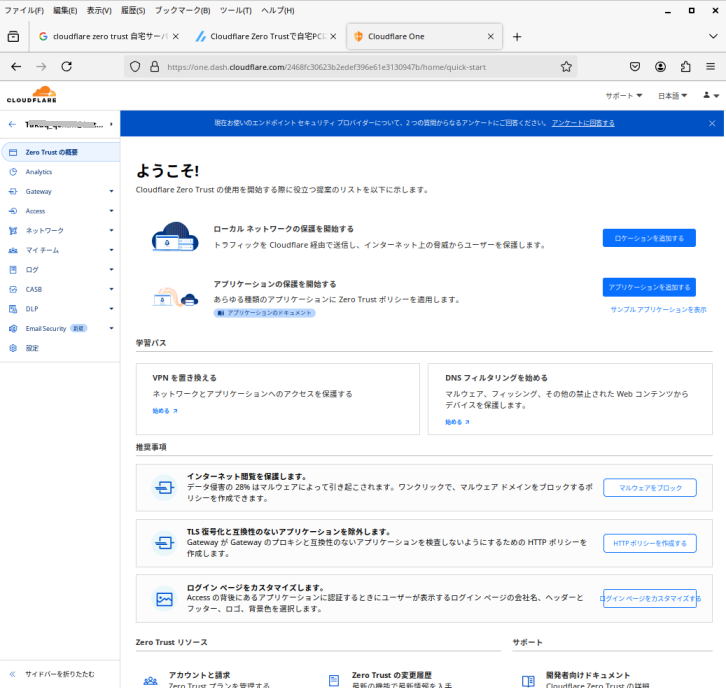The width and height of the screenshot is (726, 688).
Task: Click the CASB sidebar icon
Action: (x=13, y=289)
